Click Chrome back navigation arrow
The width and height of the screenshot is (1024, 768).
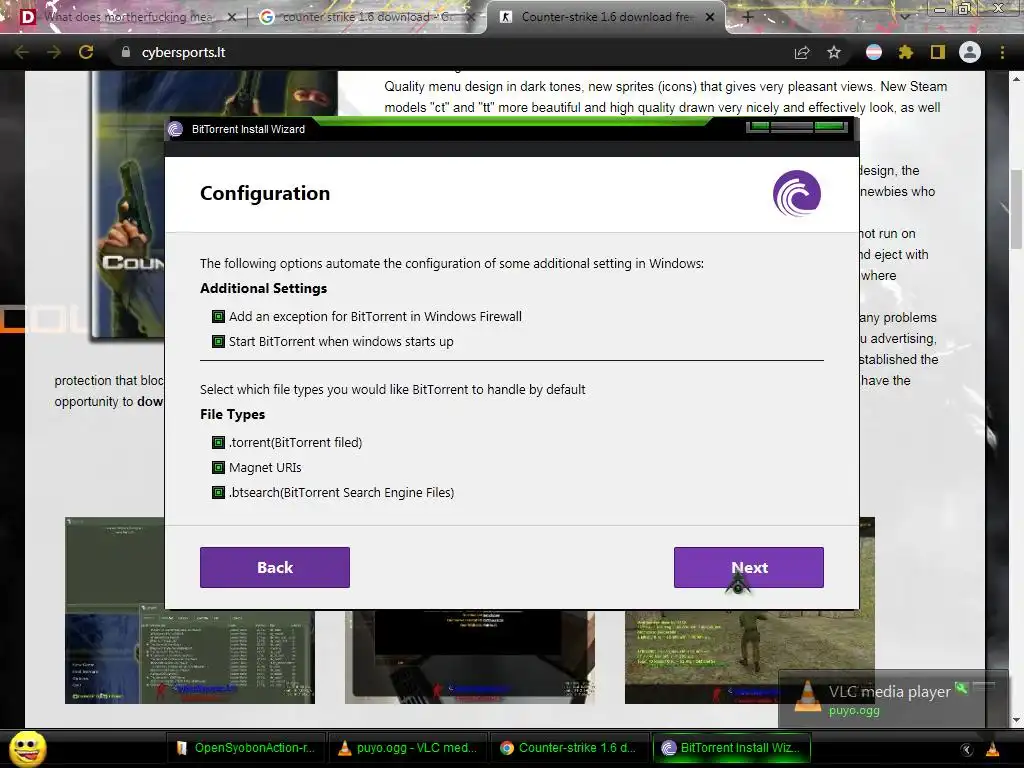click(x=22, y=52)
